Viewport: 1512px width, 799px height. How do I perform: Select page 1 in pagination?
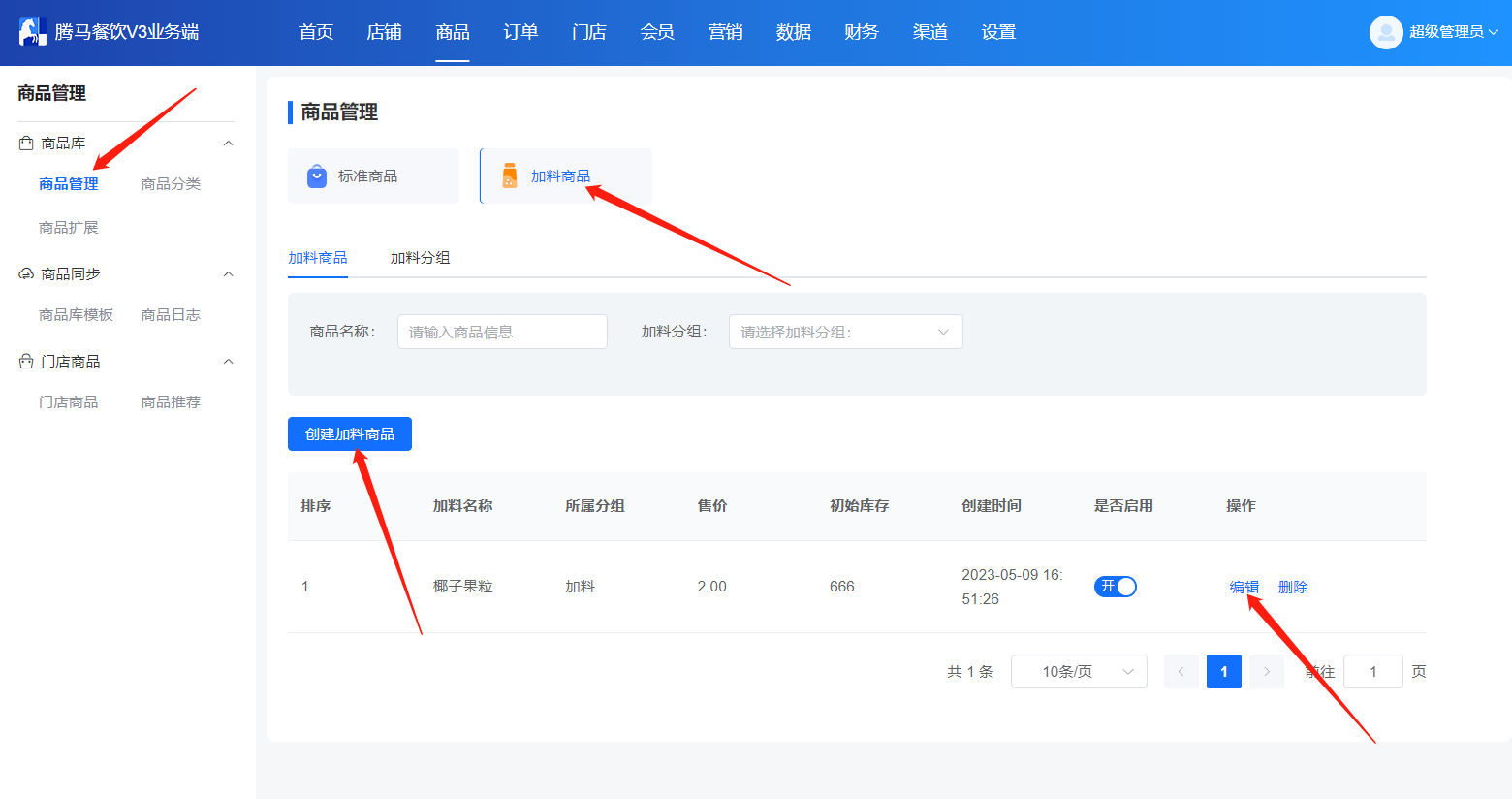(x=1224, y=671)
